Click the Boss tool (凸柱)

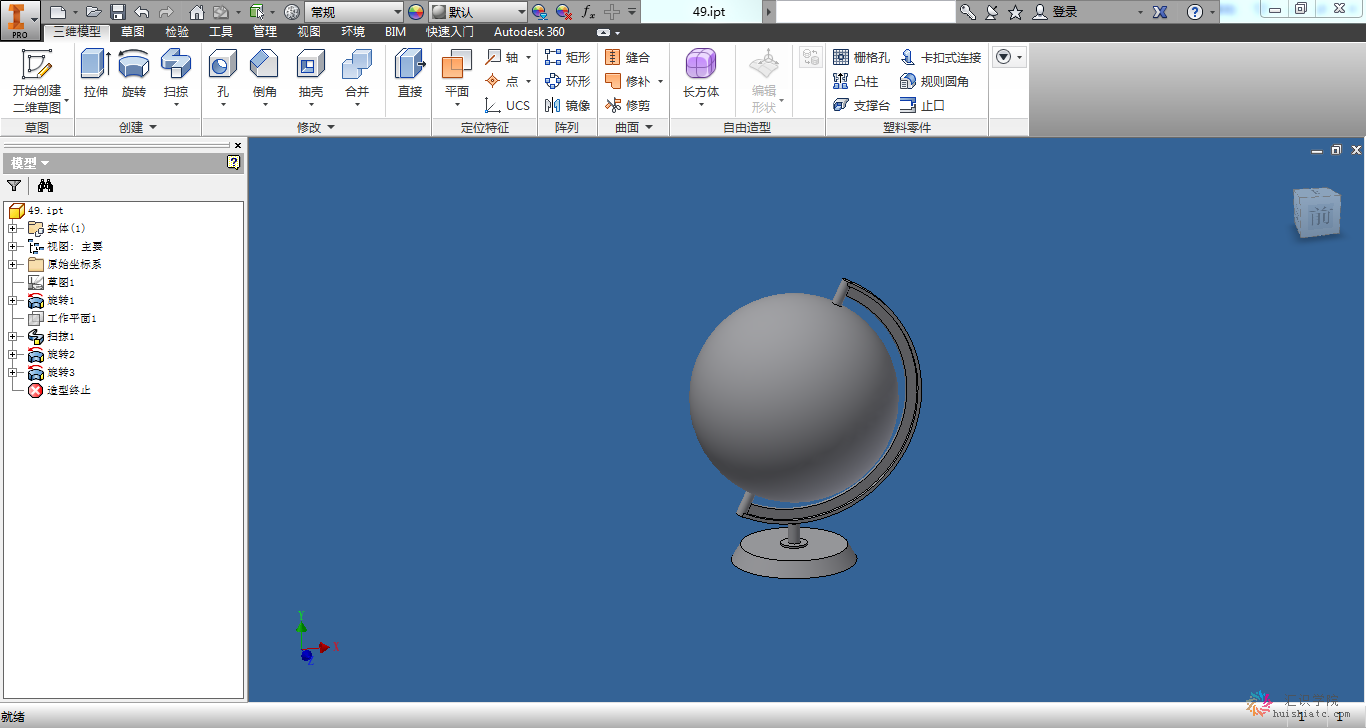855,81
